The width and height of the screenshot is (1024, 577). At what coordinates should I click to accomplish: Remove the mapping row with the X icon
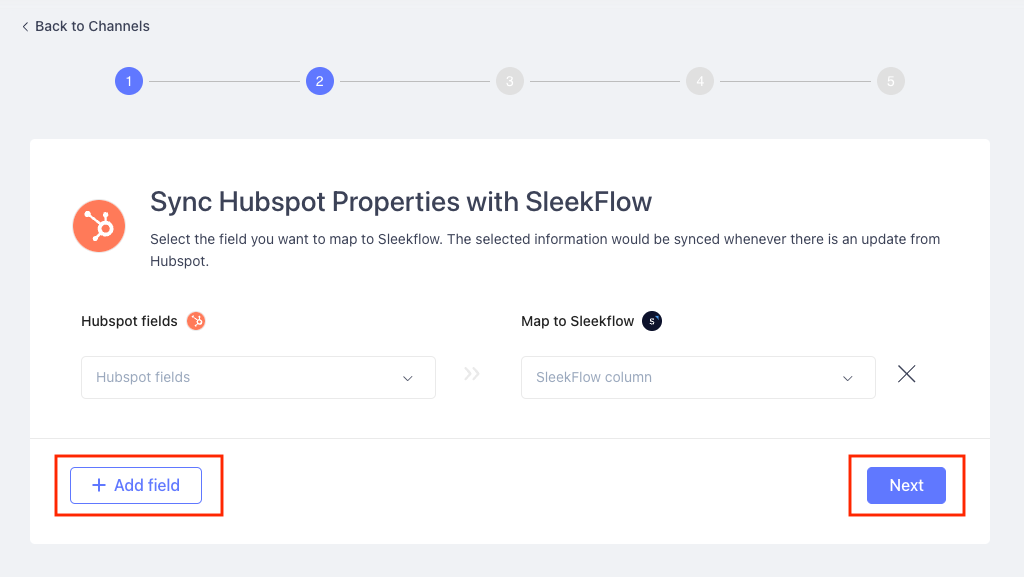[906, 374]
